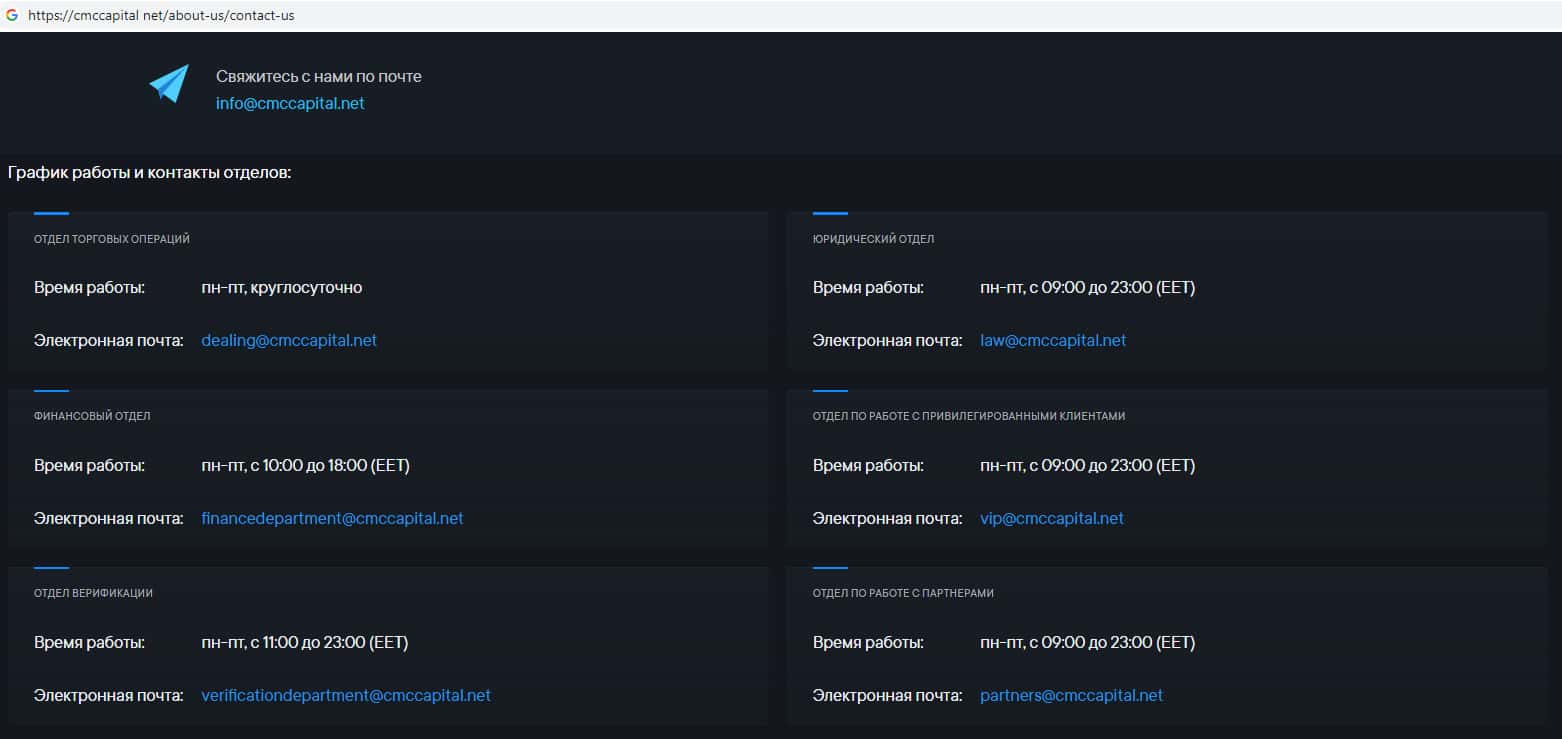The image size is (1562, 739).
Task: Click the 'Свяжитесь с нами по почте' text
Action: click(x=319, y=77)
